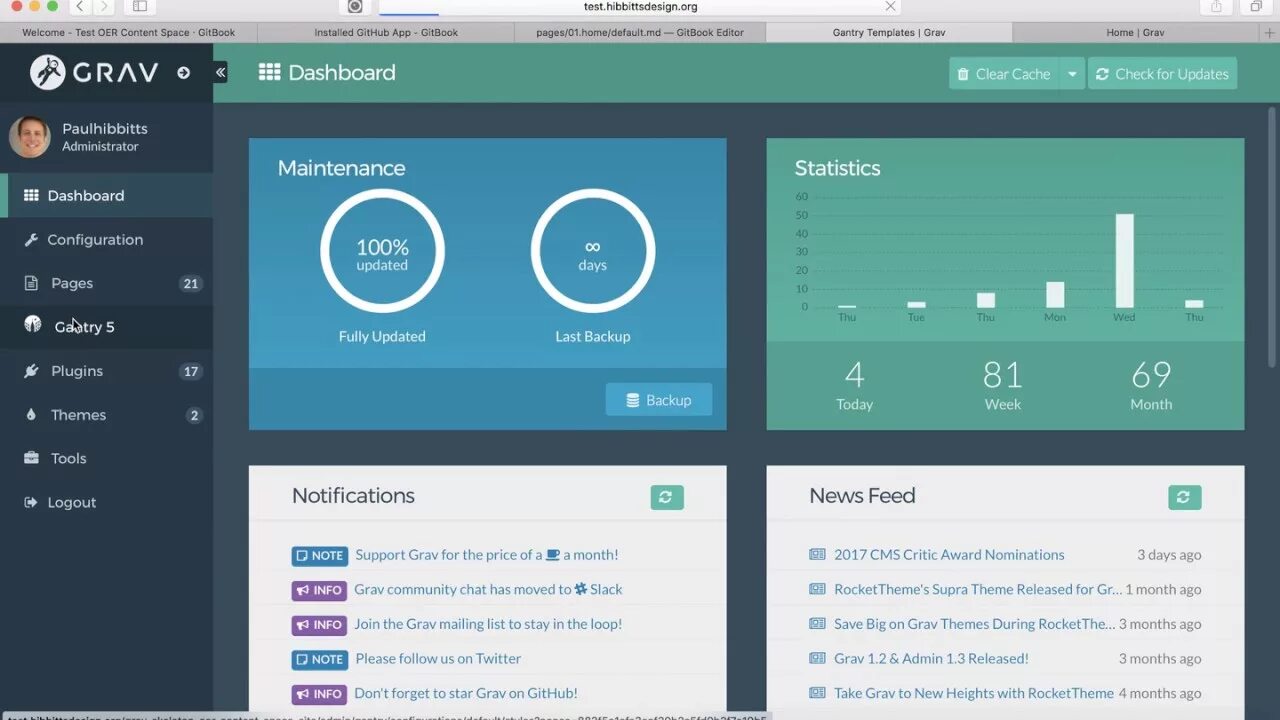Screen dimensions: 1280x720
Task: Toggle the browser sidebar button
Action: [139, 6]
